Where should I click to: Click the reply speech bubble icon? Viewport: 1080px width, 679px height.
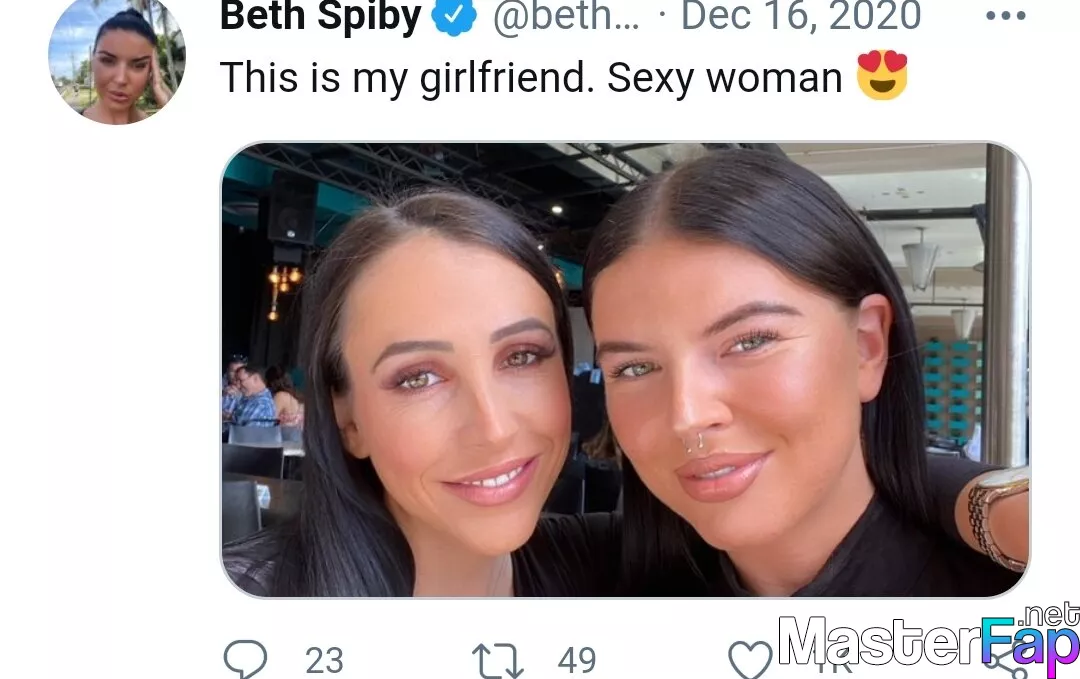[245, 658]
